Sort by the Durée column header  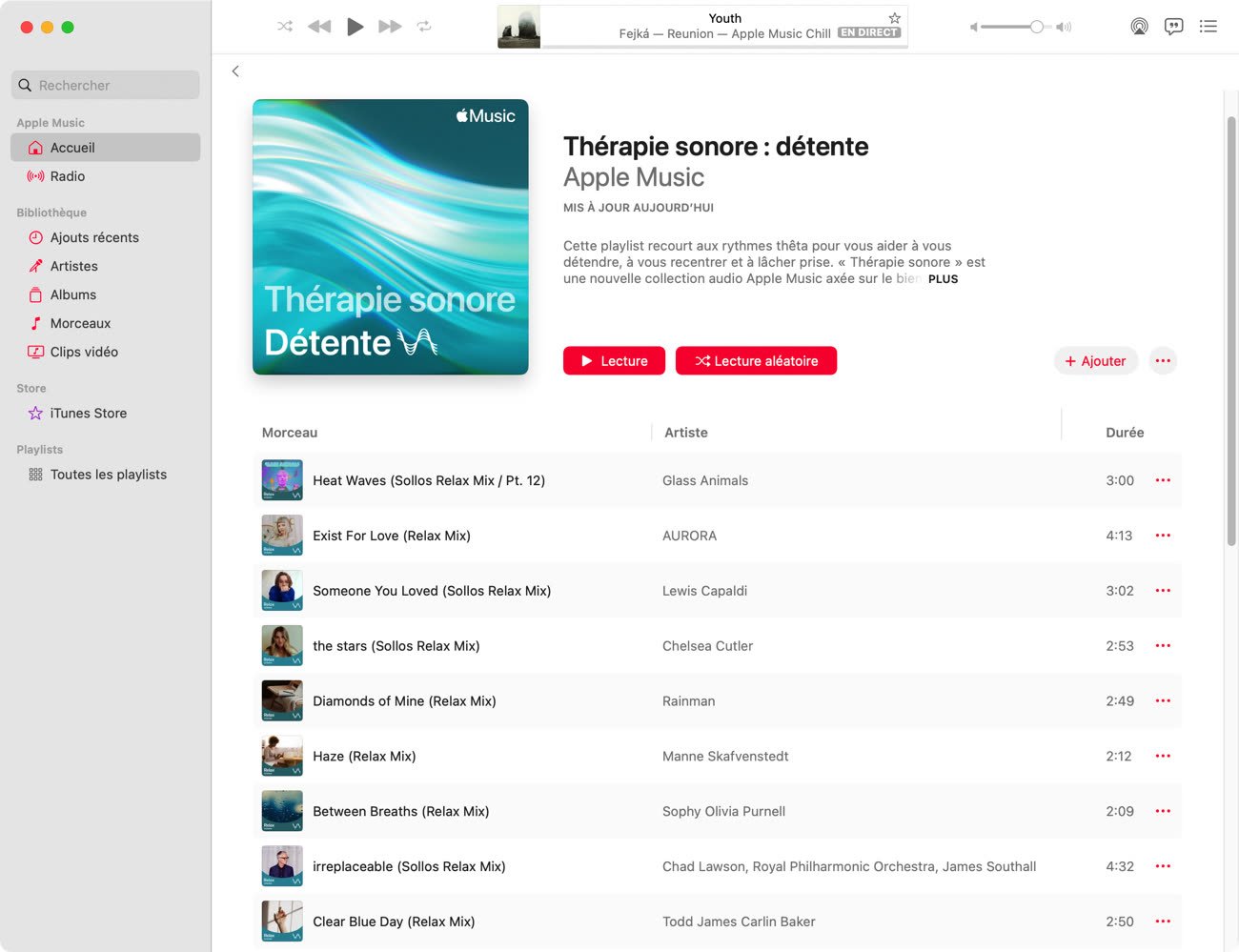(x=1125, y=433)
